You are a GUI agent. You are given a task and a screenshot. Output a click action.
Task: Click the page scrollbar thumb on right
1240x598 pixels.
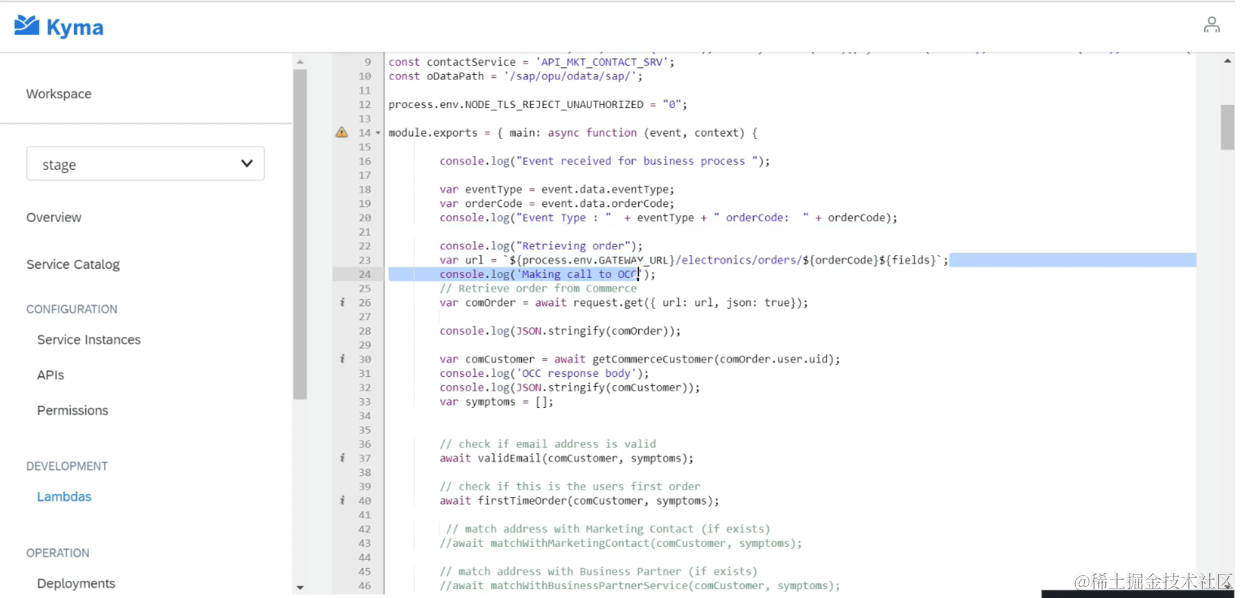(x=1227, y=127)
